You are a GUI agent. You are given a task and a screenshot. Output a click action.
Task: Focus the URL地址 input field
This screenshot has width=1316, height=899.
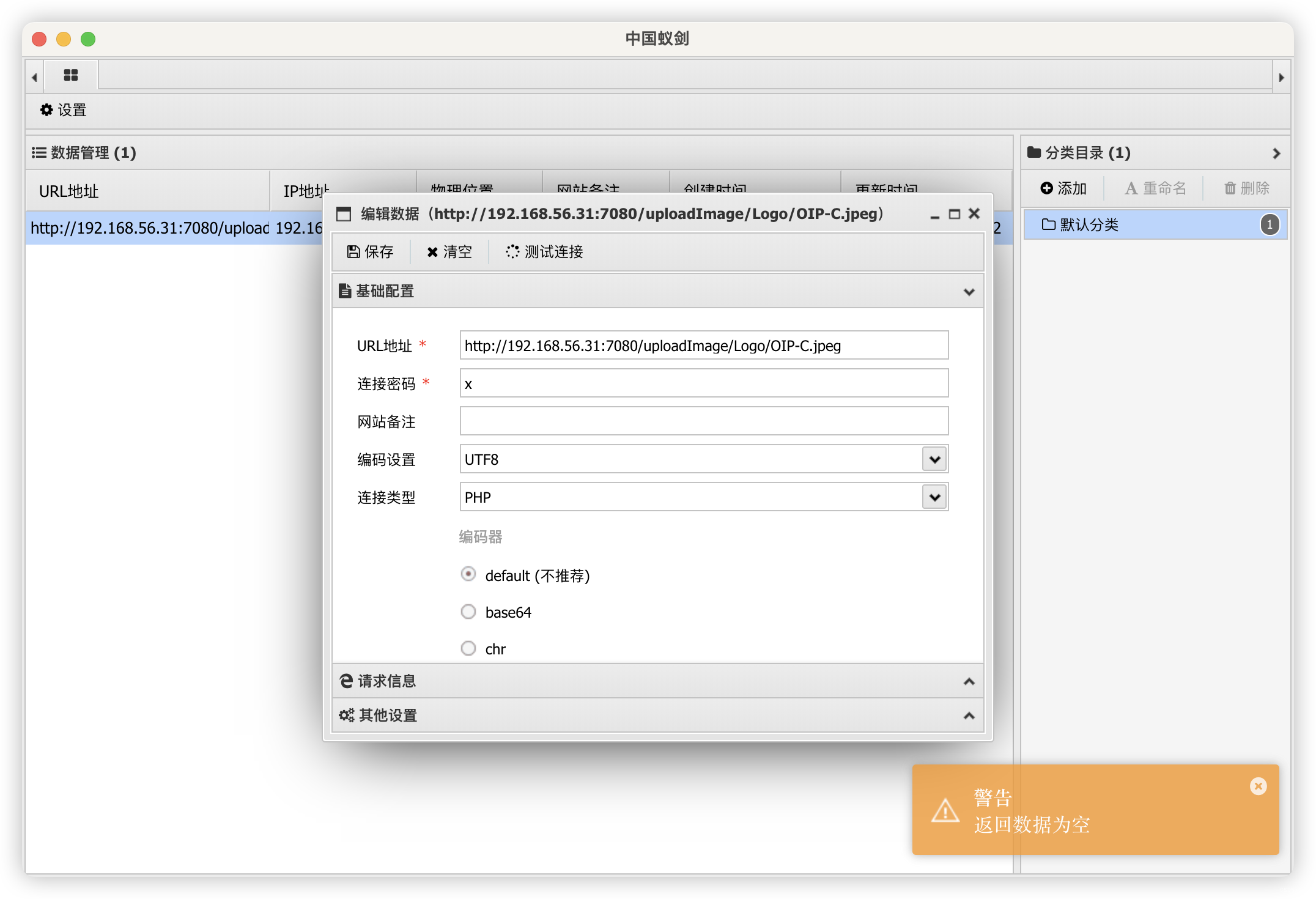click(704, 346)
